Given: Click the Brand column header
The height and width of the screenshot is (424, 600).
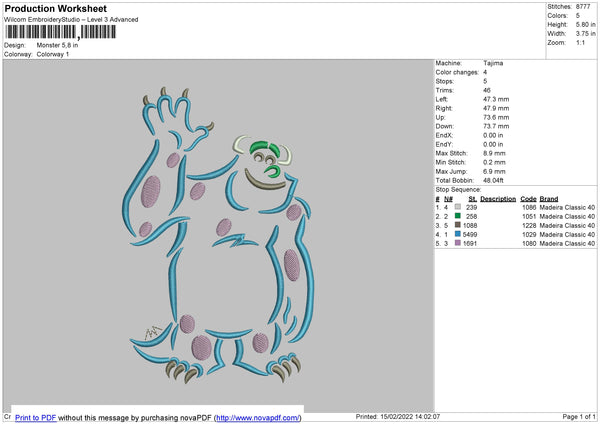Looking at the screenshot, I should 549,199.
